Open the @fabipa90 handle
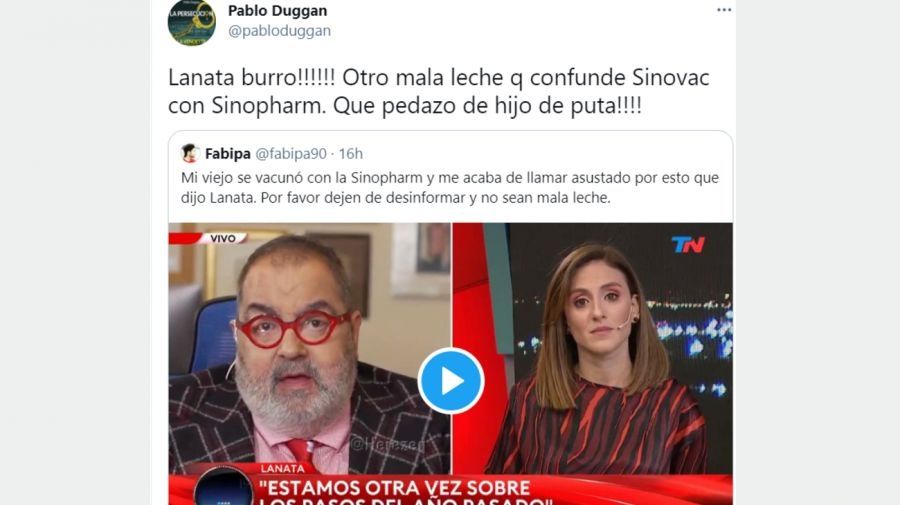 tap(291, 154)
